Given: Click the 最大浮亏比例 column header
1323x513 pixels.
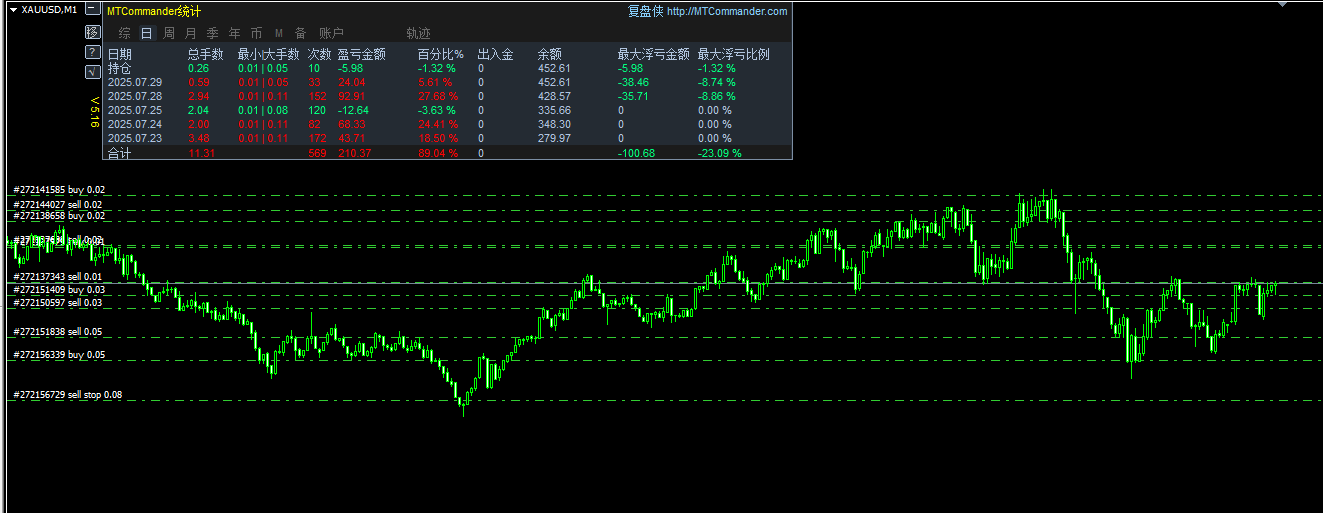Looking at the screenshot, I should (x=734, y=54).
